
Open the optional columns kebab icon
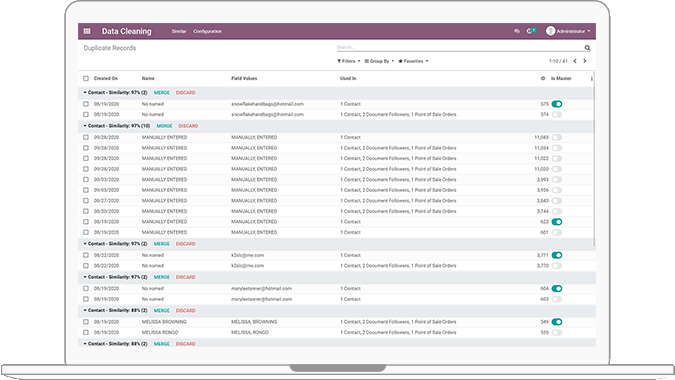[591, 79]
